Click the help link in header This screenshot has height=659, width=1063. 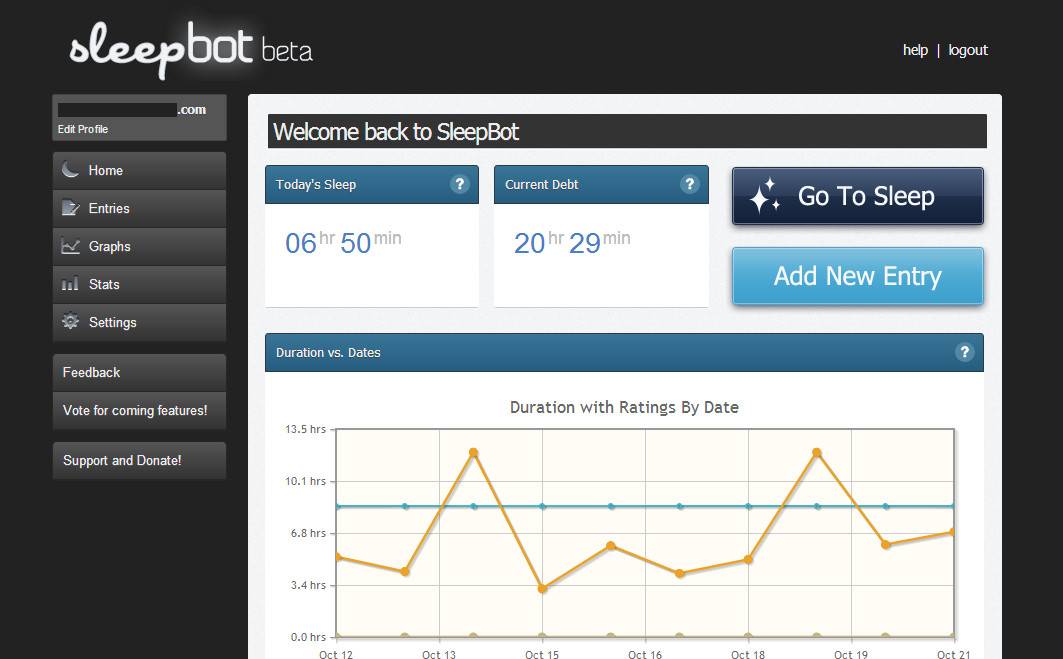pyautogui.click(x=915, y=50)
